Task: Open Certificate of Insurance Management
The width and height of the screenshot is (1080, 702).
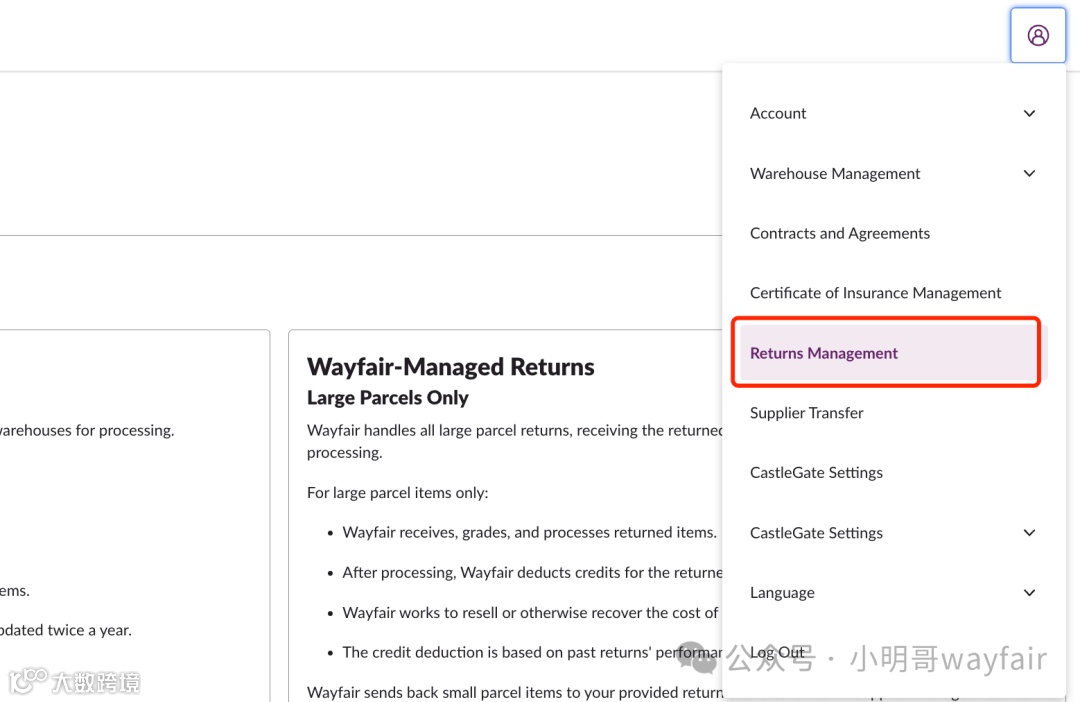Action: point(875,293)
